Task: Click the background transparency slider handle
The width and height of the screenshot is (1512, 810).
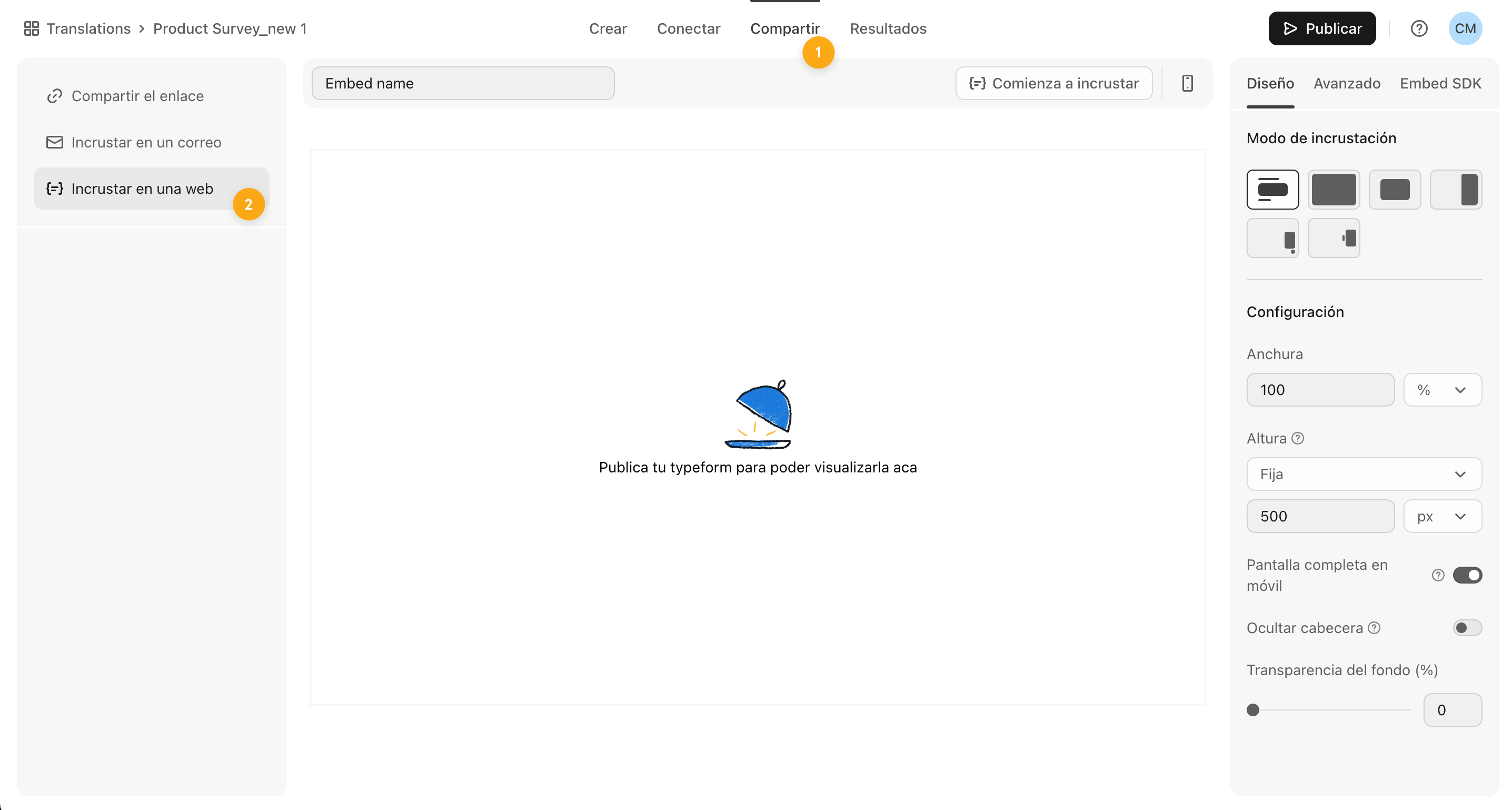Action: coord(1253,710)
